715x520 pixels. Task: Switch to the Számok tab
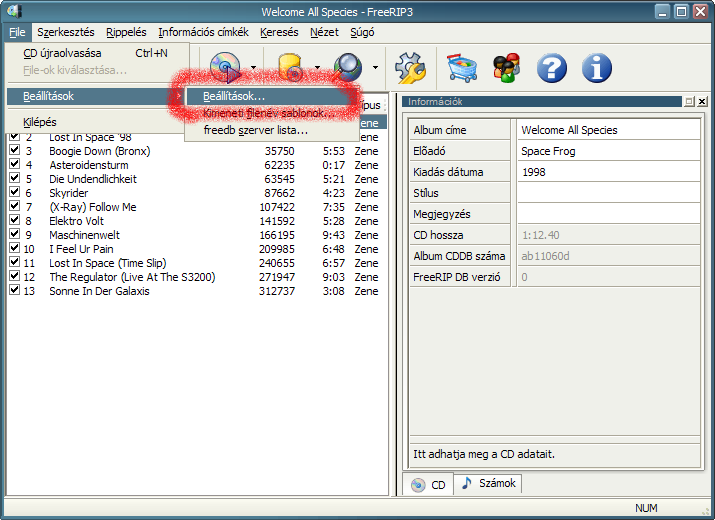[488, 483]
